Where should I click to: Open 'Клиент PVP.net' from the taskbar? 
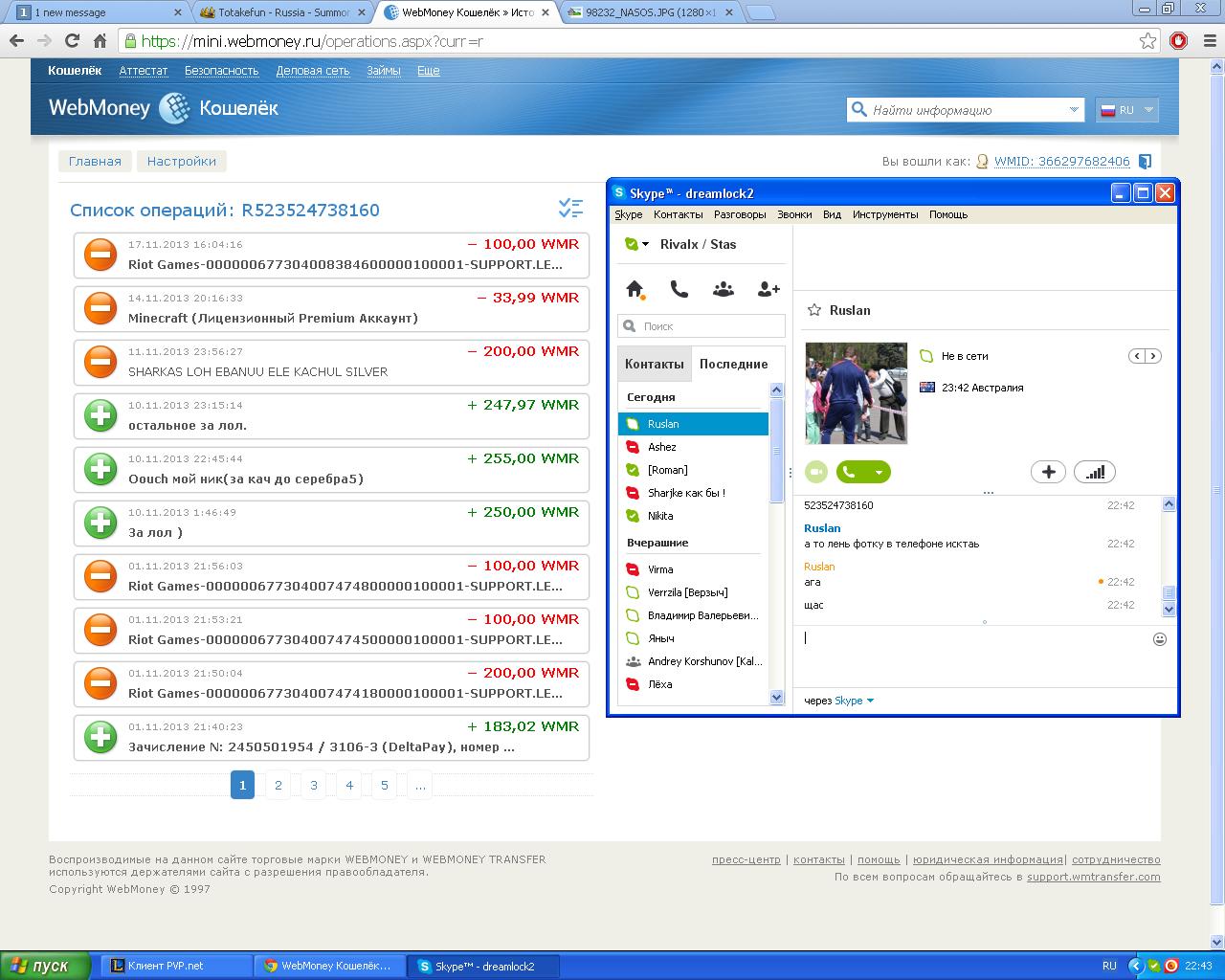coord(177,966)
